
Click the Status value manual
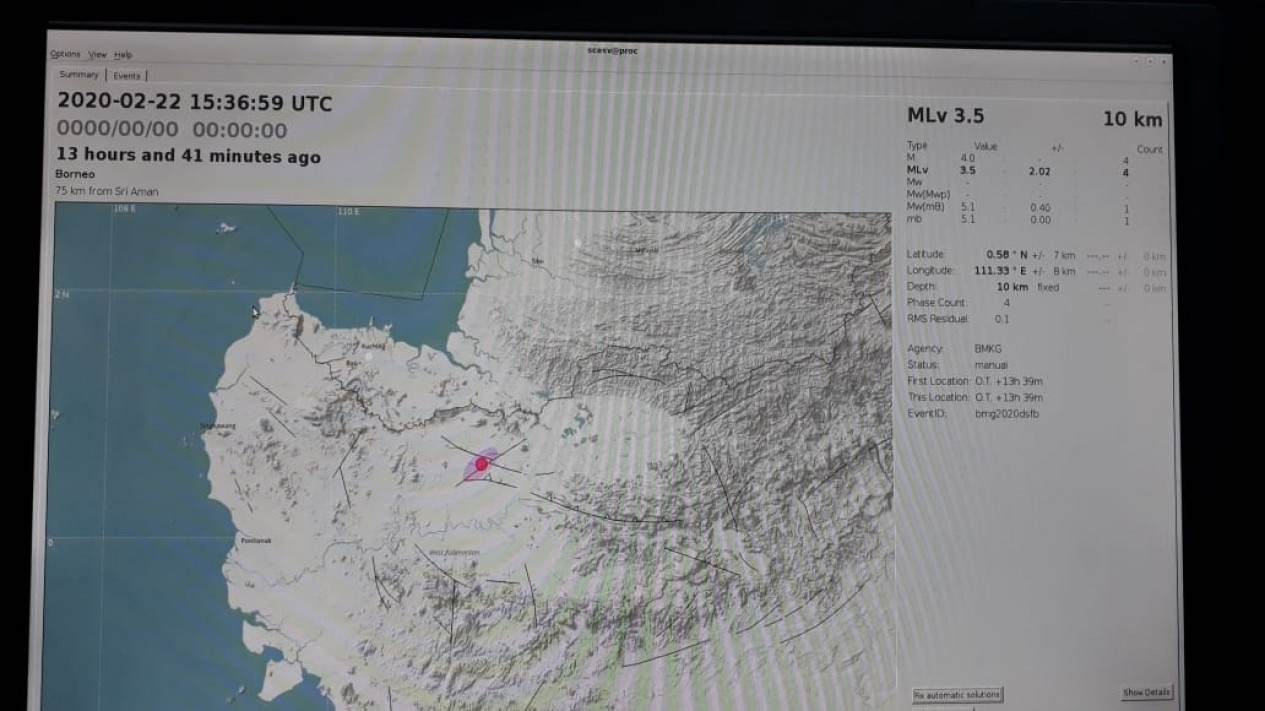[x=992, y=365]
